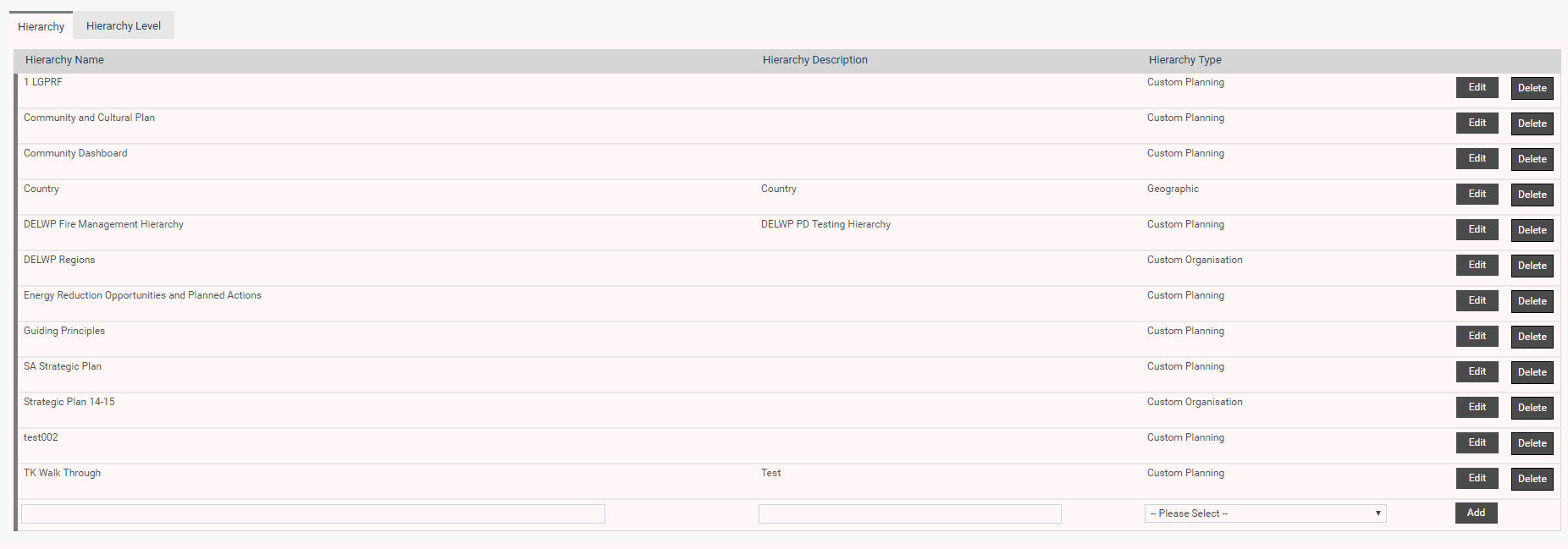
Task: Focus the new Hierarchy Description input field
Action: click(x=910, y=513)
